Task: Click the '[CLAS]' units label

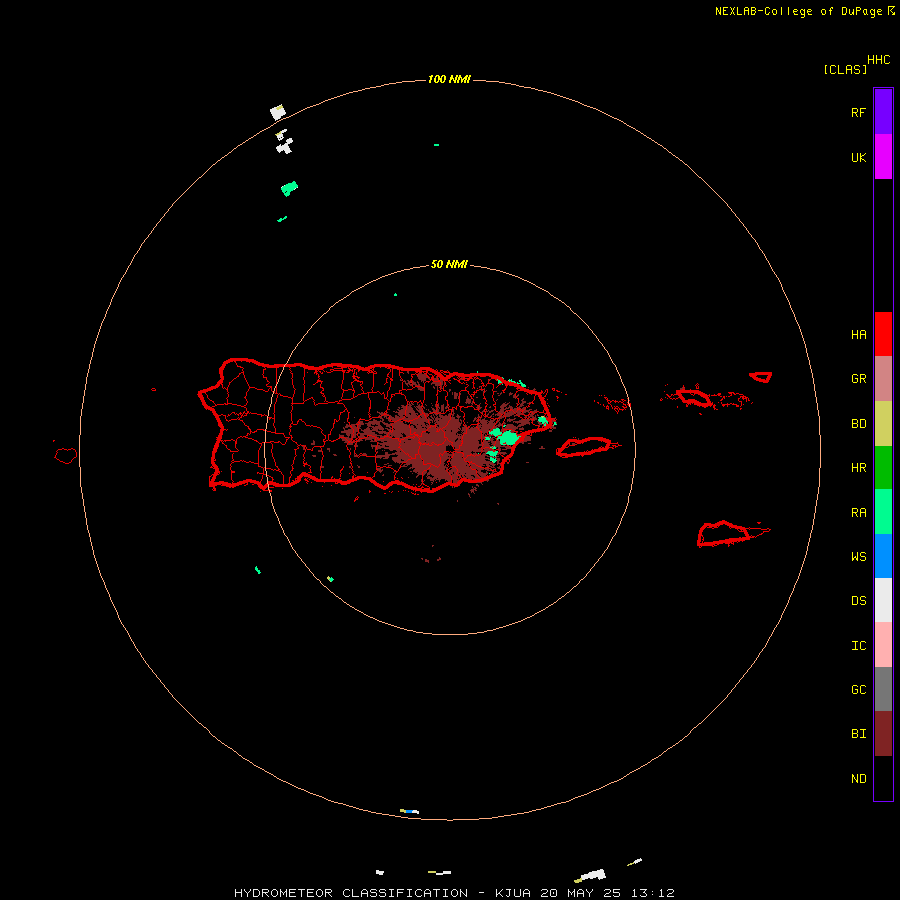Action: 845,69
